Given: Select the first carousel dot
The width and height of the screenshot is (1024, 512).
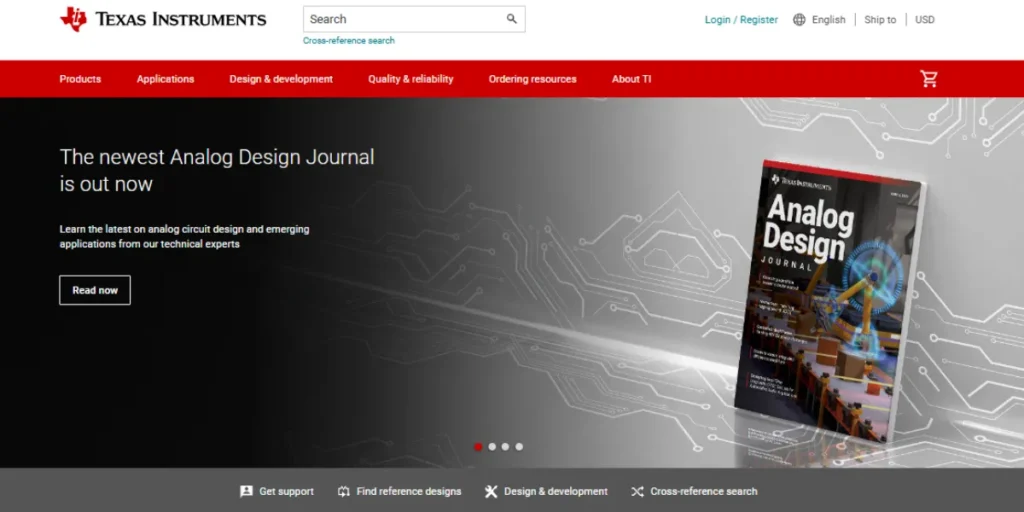Looking at the screenshot, I should point(478,447).
